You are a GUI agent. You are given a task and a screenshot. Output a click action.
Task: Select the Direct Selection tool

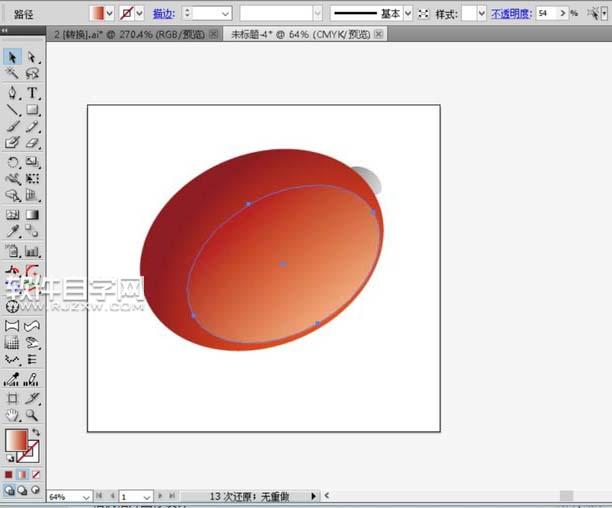[x=32, y=58]
